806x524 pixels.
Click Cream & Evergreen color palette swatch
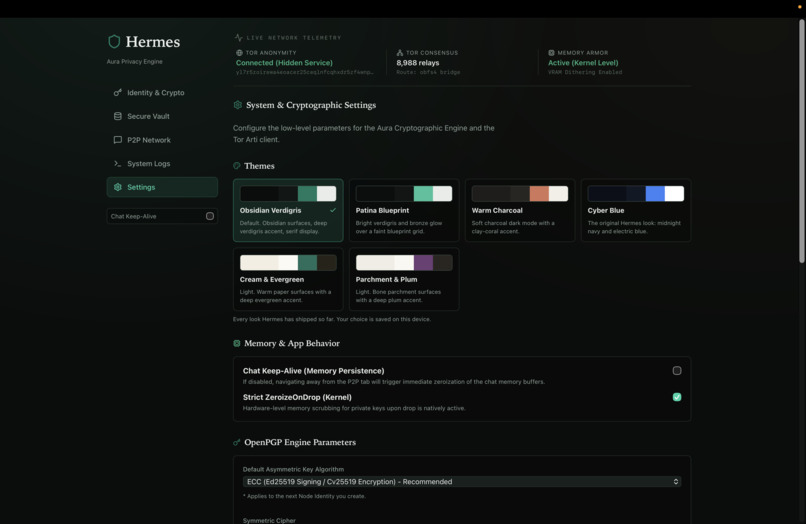[288, 263]
